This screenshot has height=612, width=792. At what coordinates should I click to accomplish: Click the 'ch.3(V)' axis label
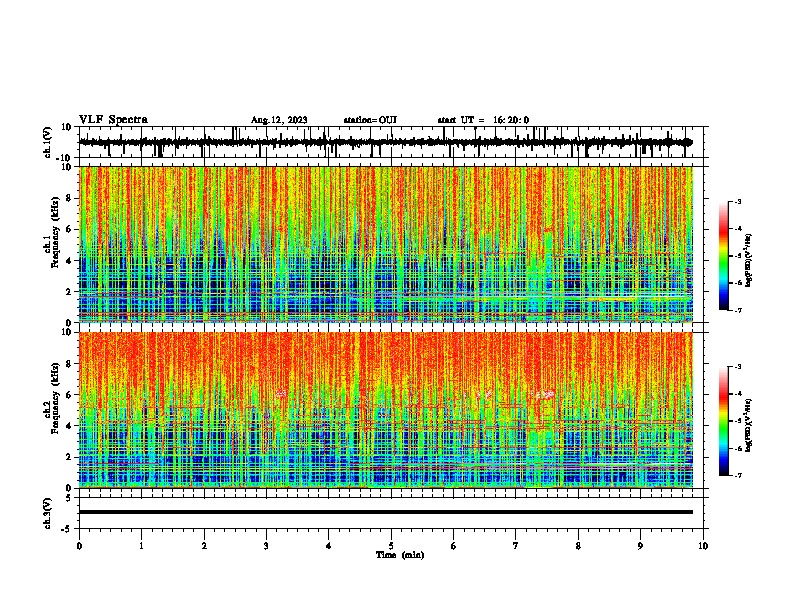pos(48,513)
